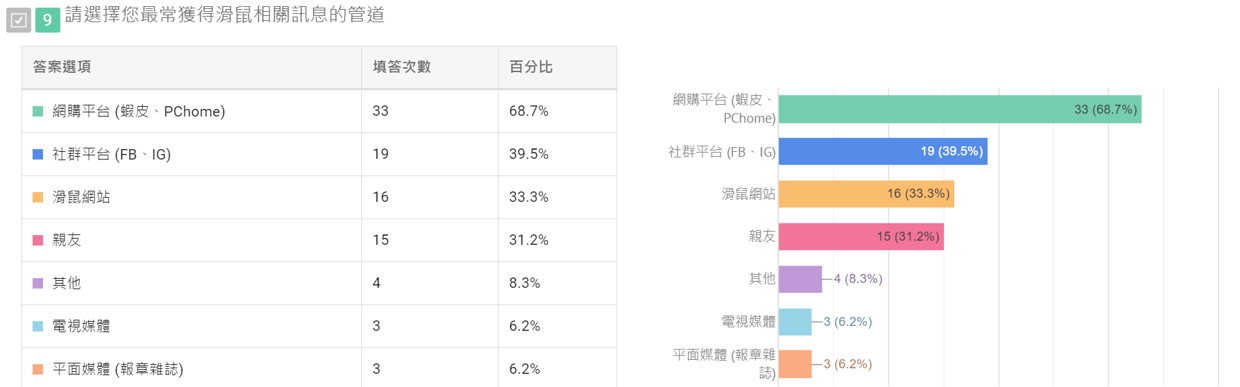
Task: Click the orange 16 (33.3%) chart bar
Action: (866, 194)
